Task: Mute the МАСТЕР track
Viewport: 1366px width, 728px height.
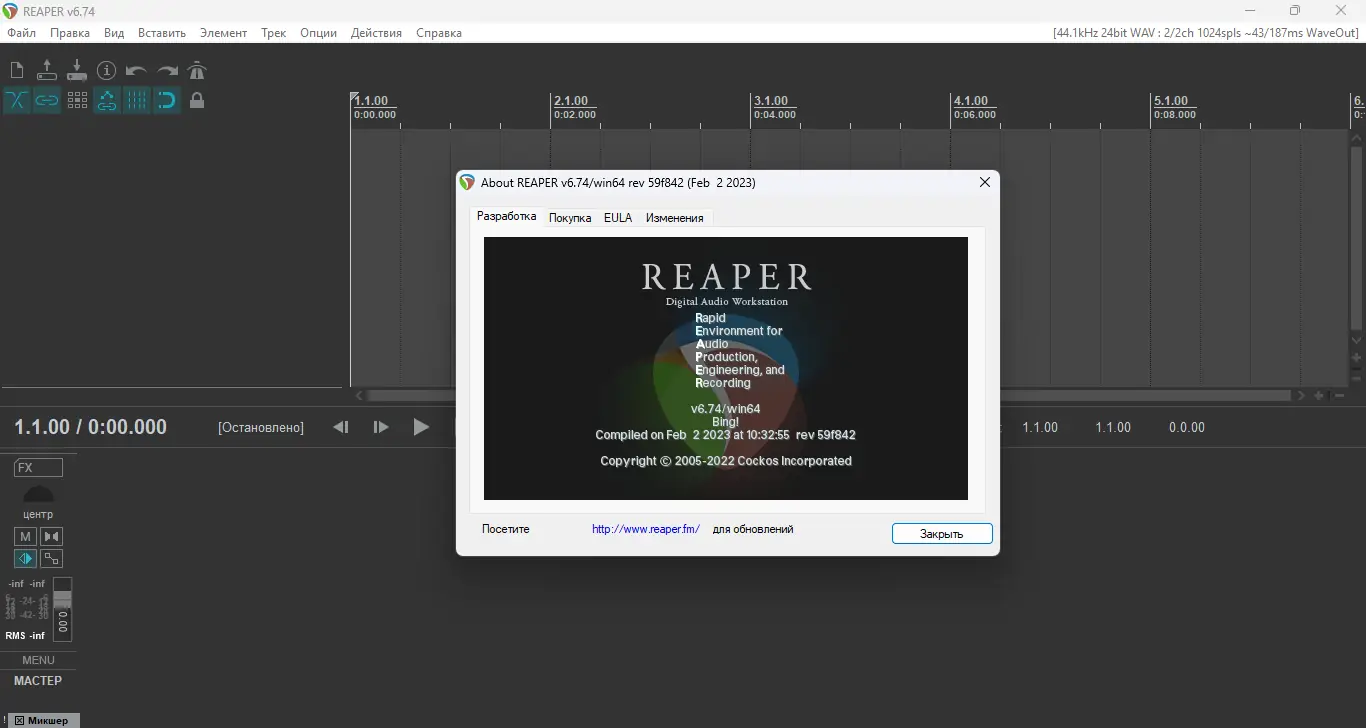Action: coord(24,537)
